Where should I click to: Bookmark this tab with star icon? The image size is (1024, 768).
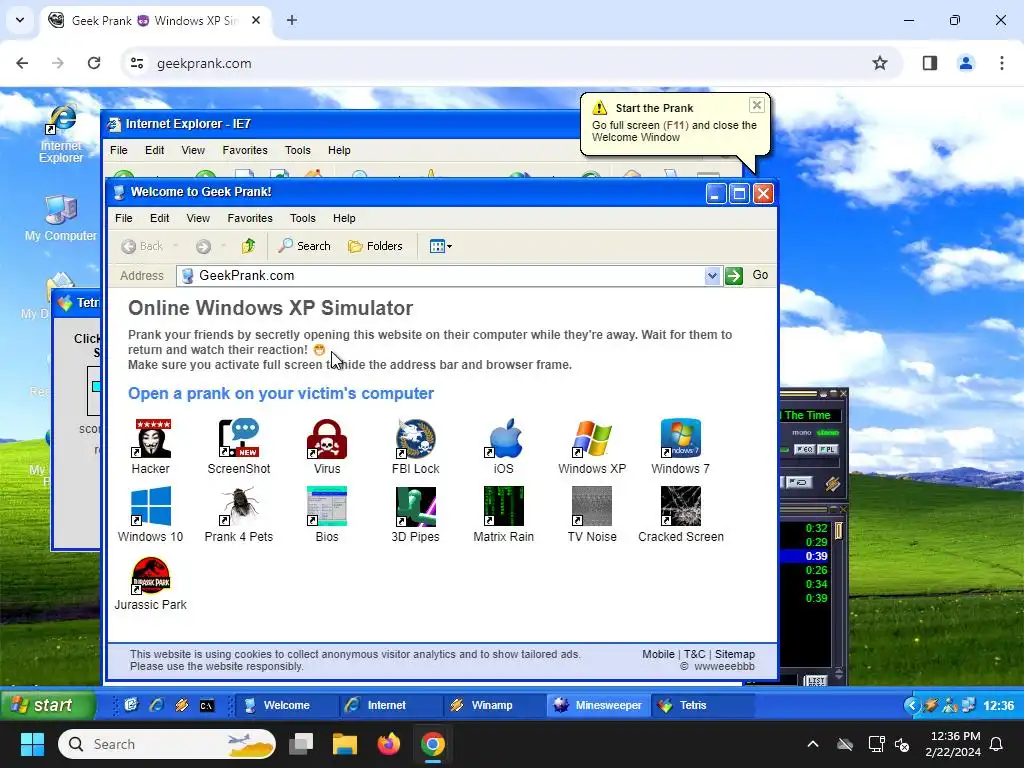point(880,63)
